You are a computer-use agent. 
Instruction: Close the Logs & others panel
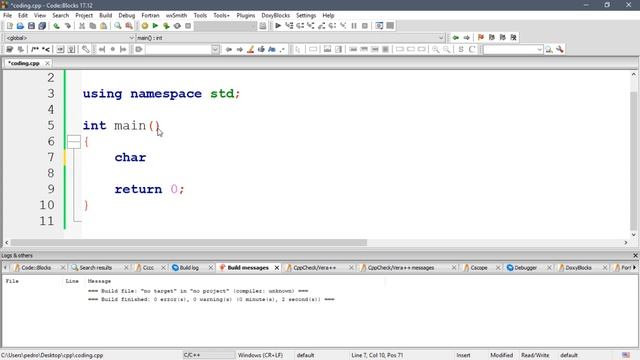[635, 256]
